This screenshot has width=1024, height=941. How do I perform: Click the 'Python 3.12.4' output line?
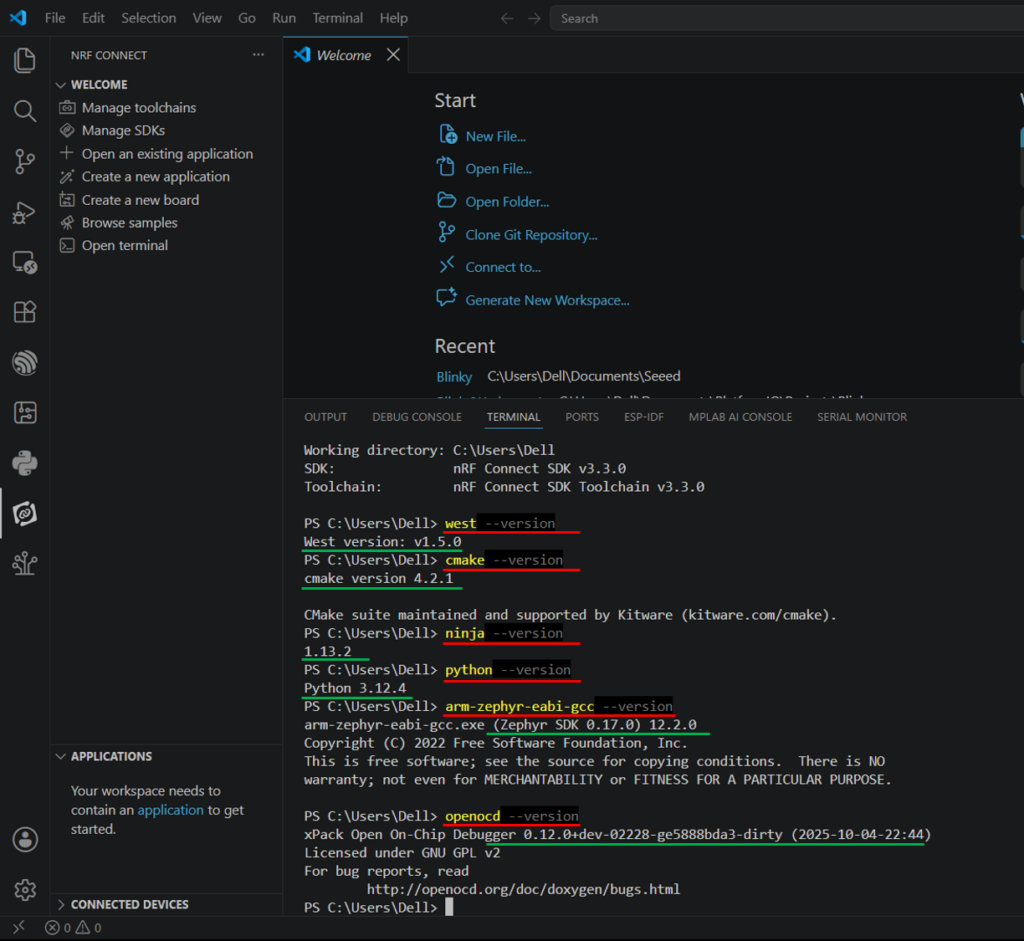point(355,688)
